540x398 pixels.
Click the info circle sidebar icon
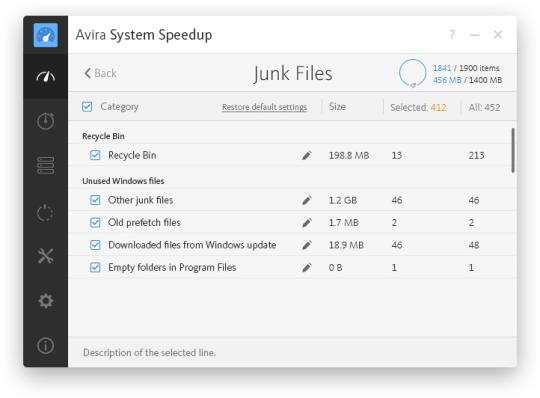click(x=45, y=345)
